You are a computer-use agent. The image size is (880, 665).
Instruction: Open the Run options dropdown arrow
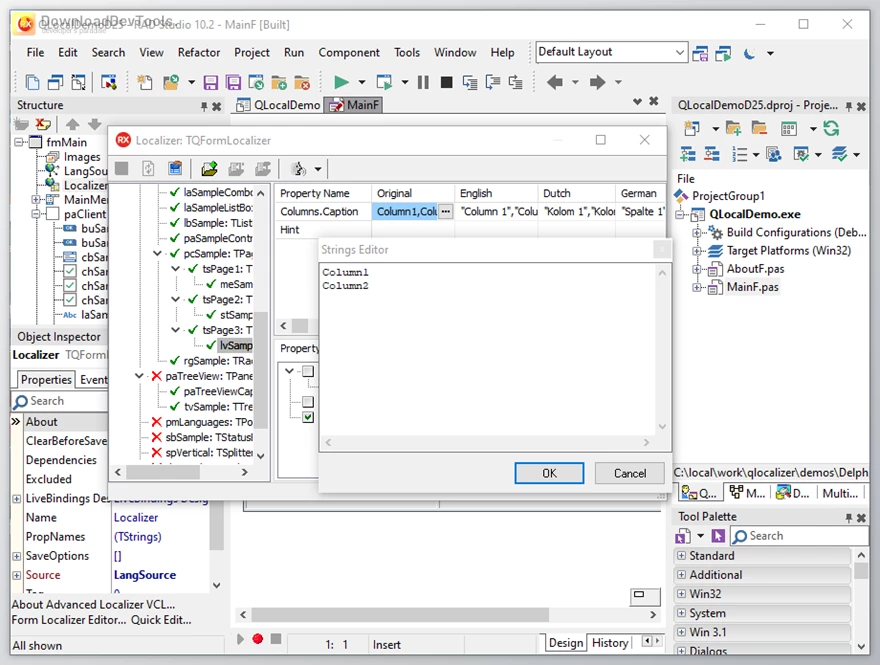[361, 82]
